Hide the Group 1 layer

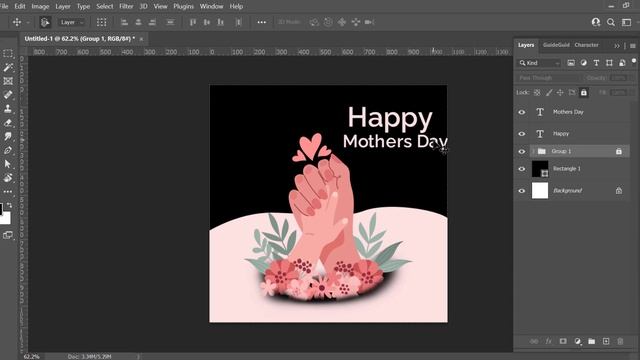click(522, 151)
